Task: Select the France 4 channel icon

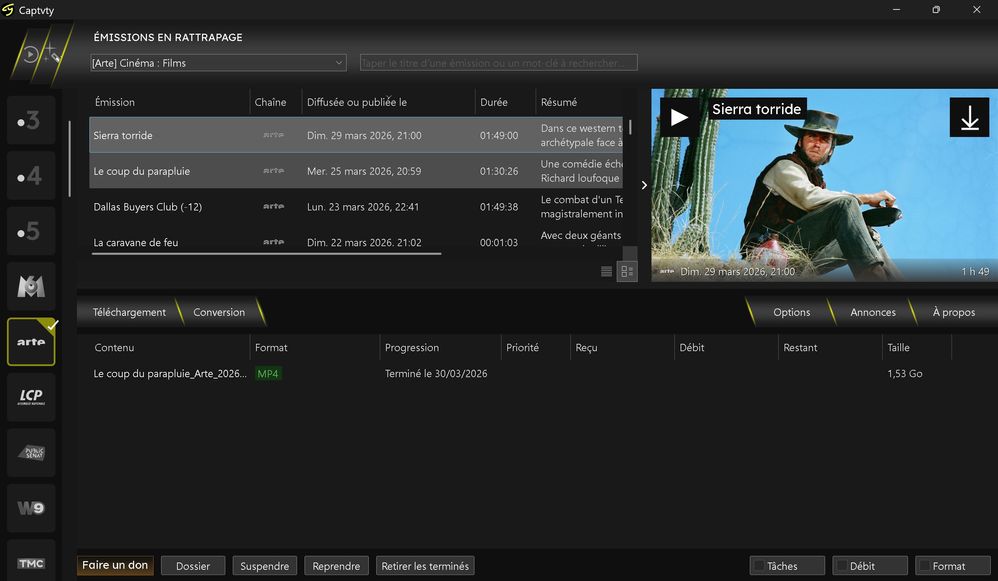Action: coord(31,176)
